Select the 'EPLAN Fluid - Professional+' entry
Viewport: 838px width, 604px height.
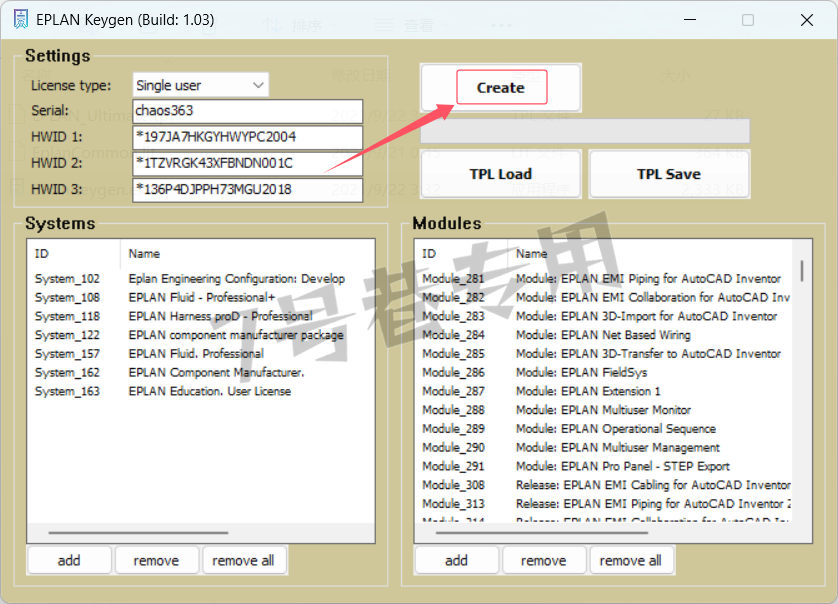(201, 298)
